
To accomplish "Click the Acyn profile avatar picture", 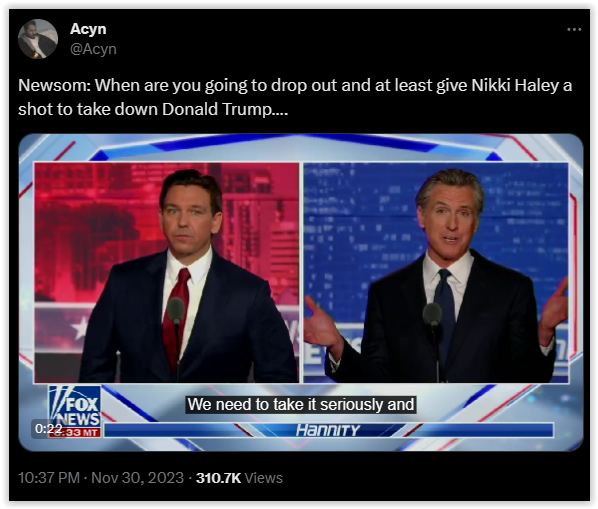I will coord(38,39).
